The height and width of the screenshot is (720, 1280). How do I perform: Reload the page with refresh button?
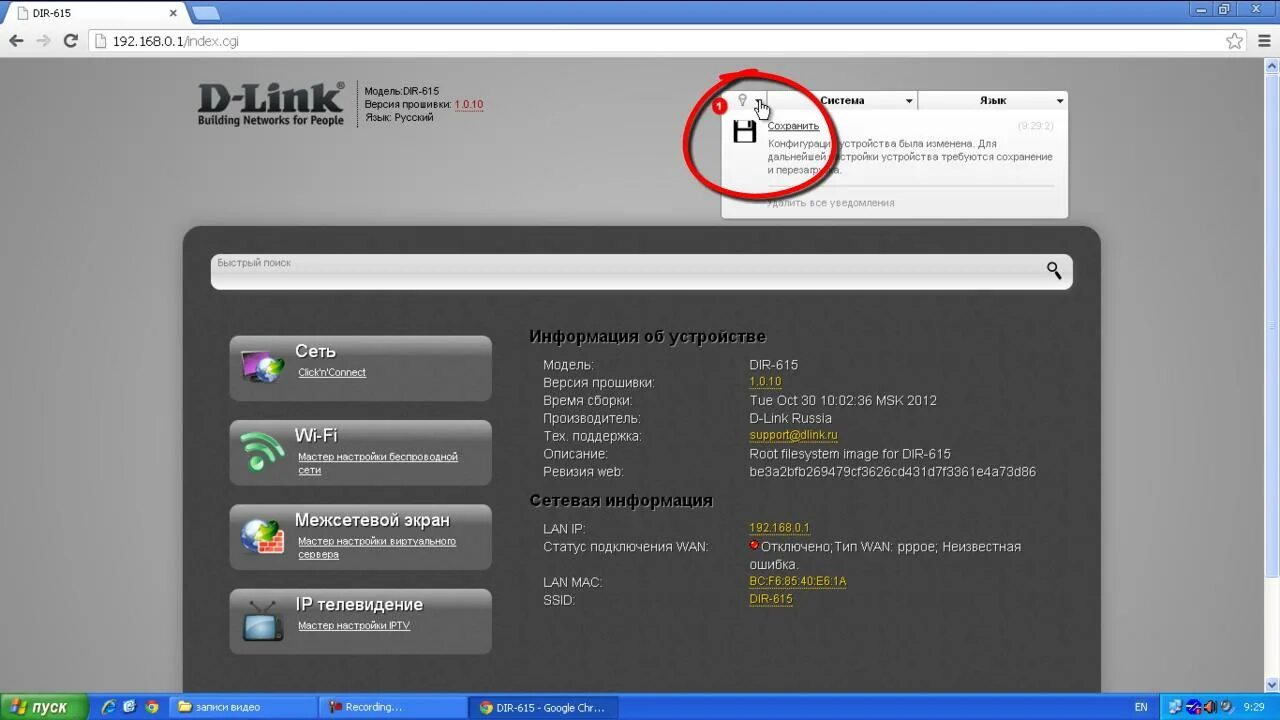tap(70, 41)
